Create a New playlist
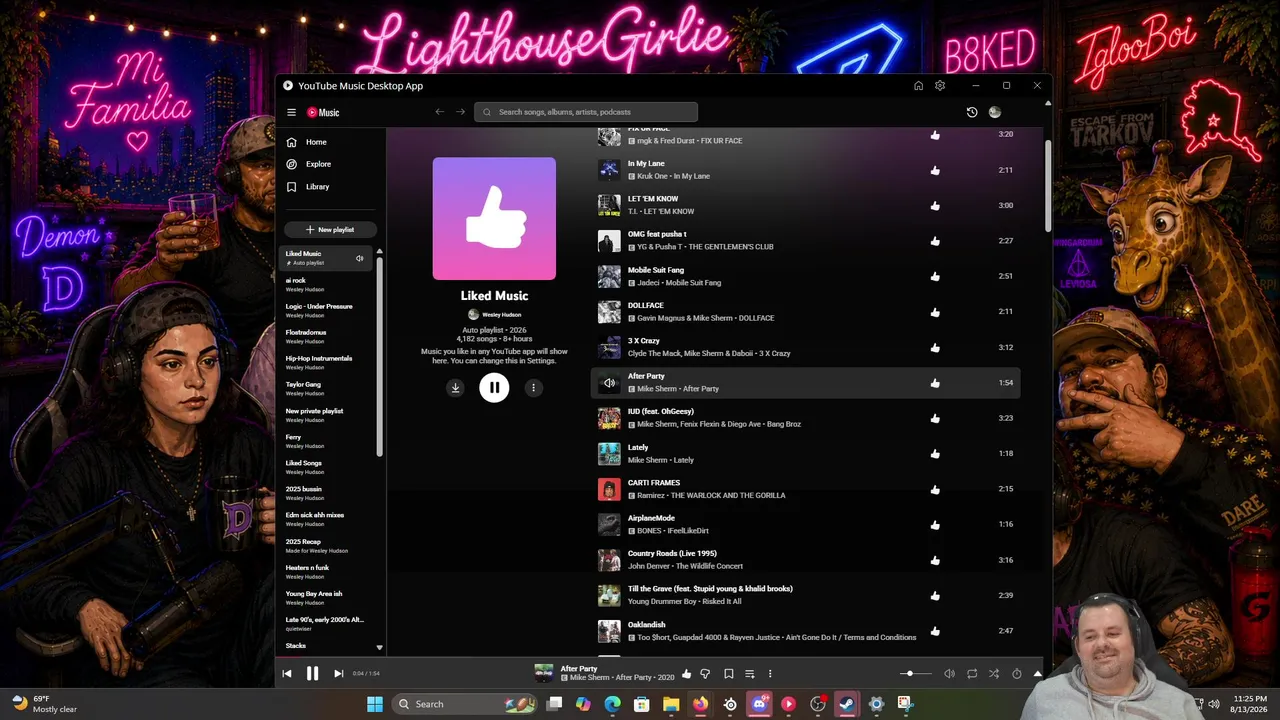The width and height of the screenshot is (1280, 720). 330,230
